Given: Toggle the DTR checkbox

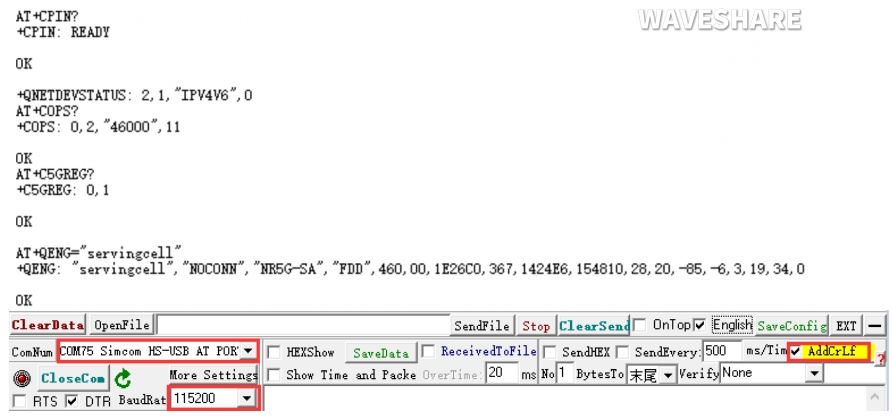Looking at the screenshot, I should pos(71,401).
